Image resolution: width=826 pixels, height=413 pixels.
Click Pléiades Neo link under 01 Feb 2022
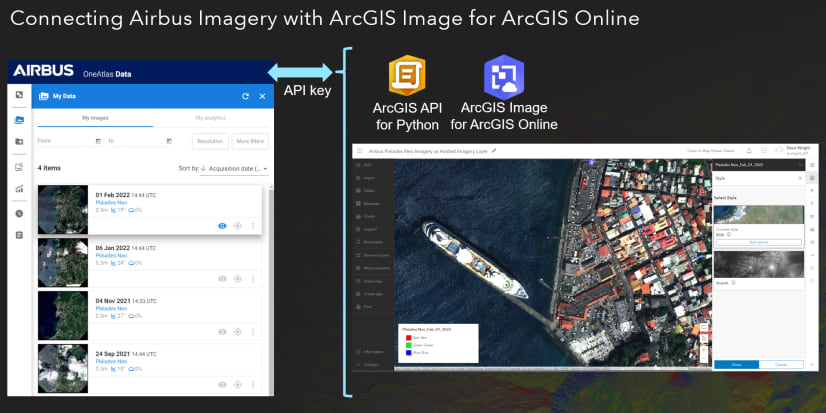click(111, 202)
